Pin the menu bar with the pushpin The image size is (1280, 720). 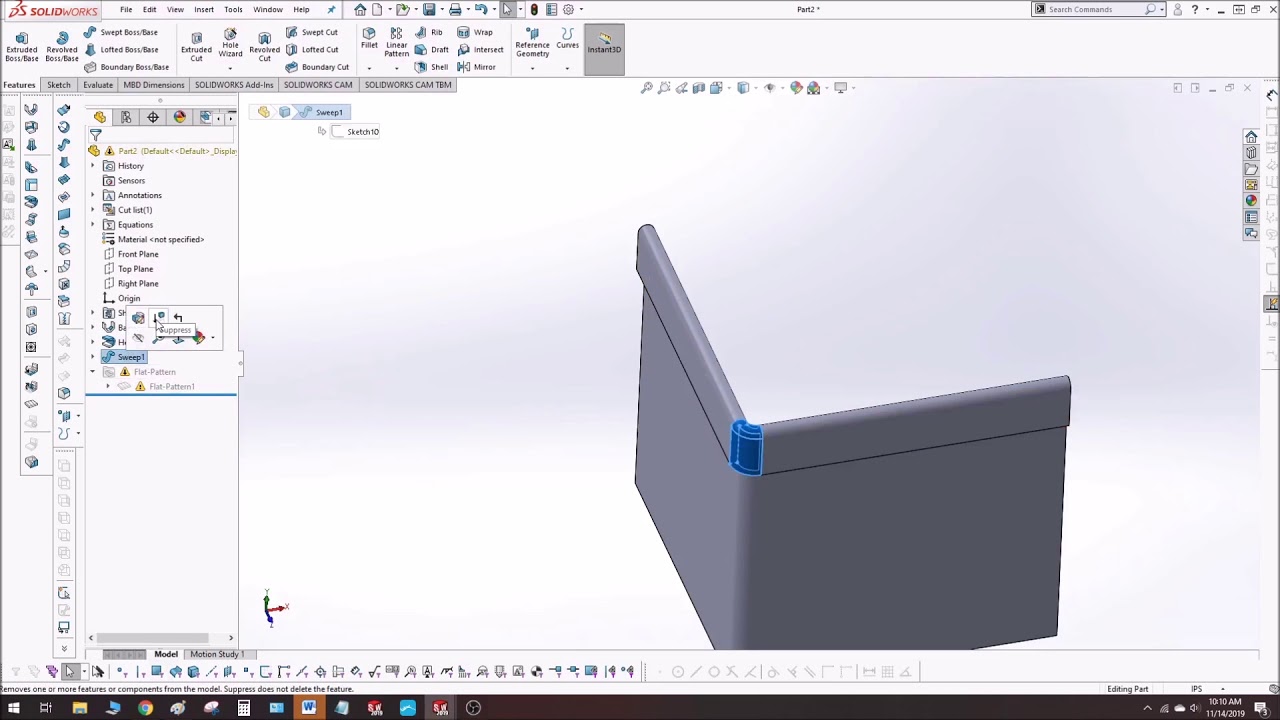pos(331,10)
